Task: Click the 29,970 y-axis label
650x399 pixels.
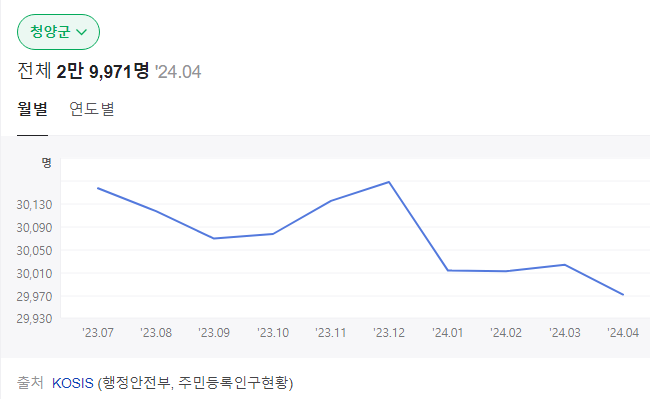Action: (x=34, y=297)
